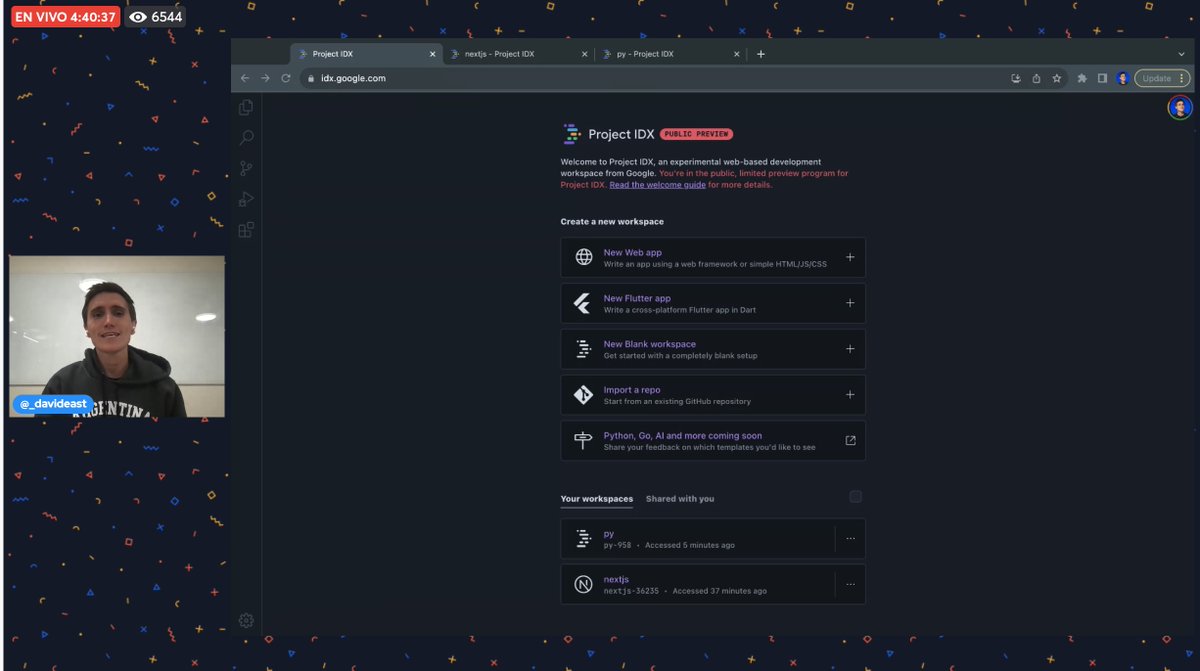Screen dimensions: 1200x671
Task: Open the more options menu for py workspace
Action: point(851,539)
